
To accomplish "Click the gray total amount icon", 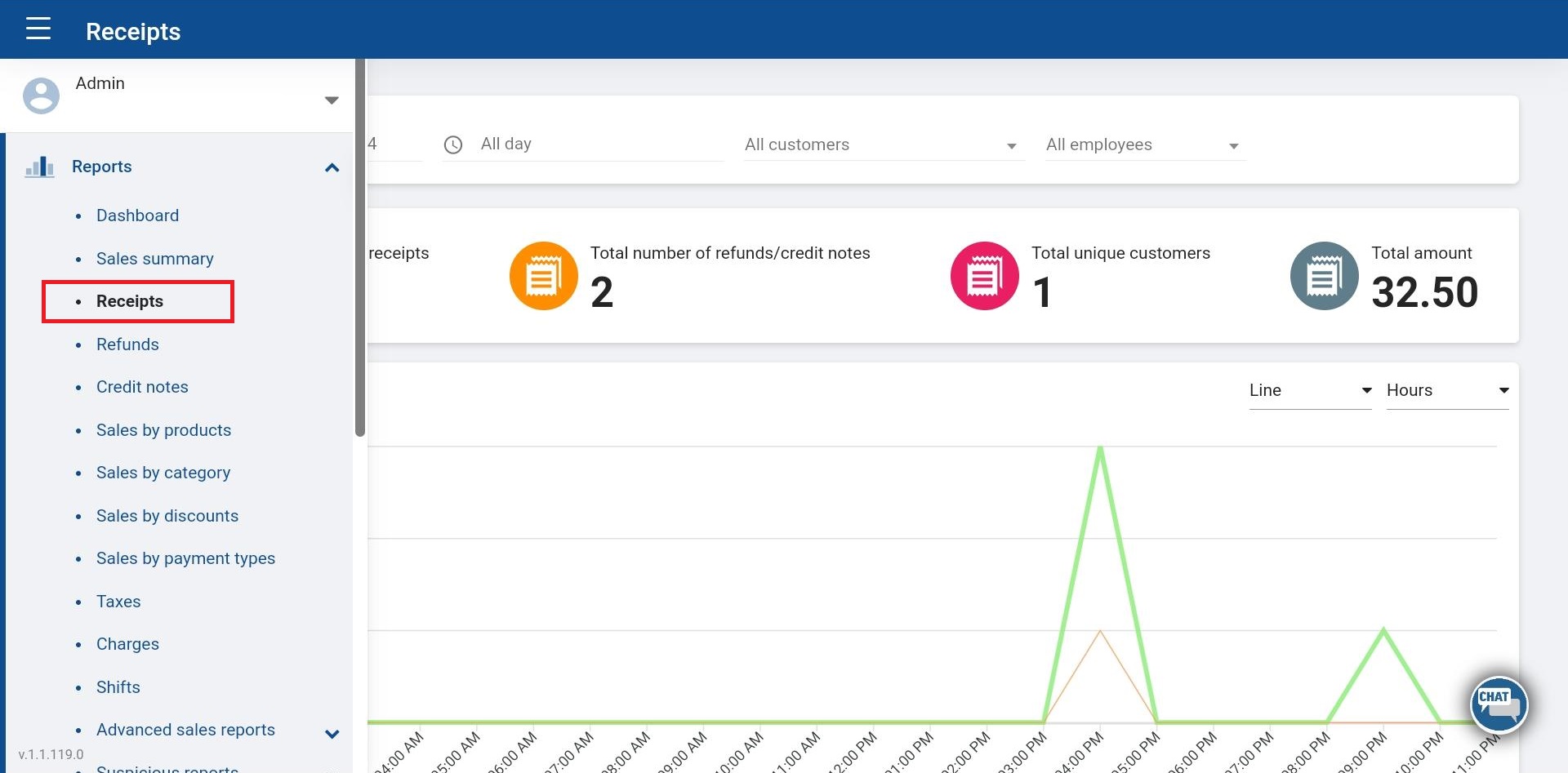I will (1323, 276).
